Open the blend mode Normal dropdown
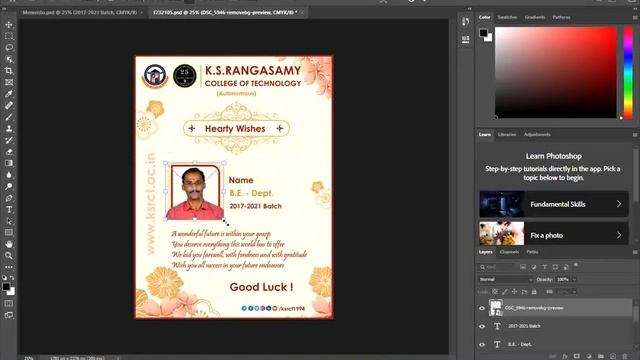 [x=505, y=280]
